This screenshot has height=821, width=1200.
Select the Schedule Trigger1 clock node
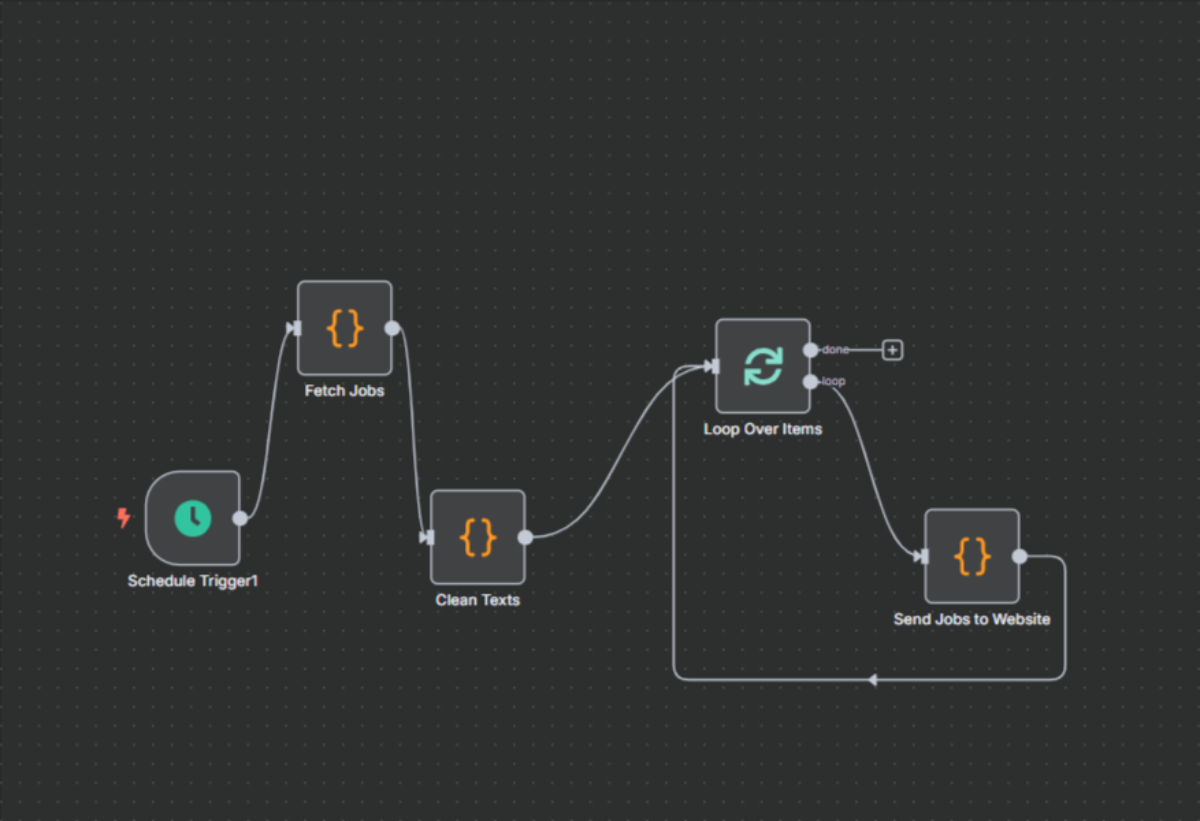(x=193, y=518)
